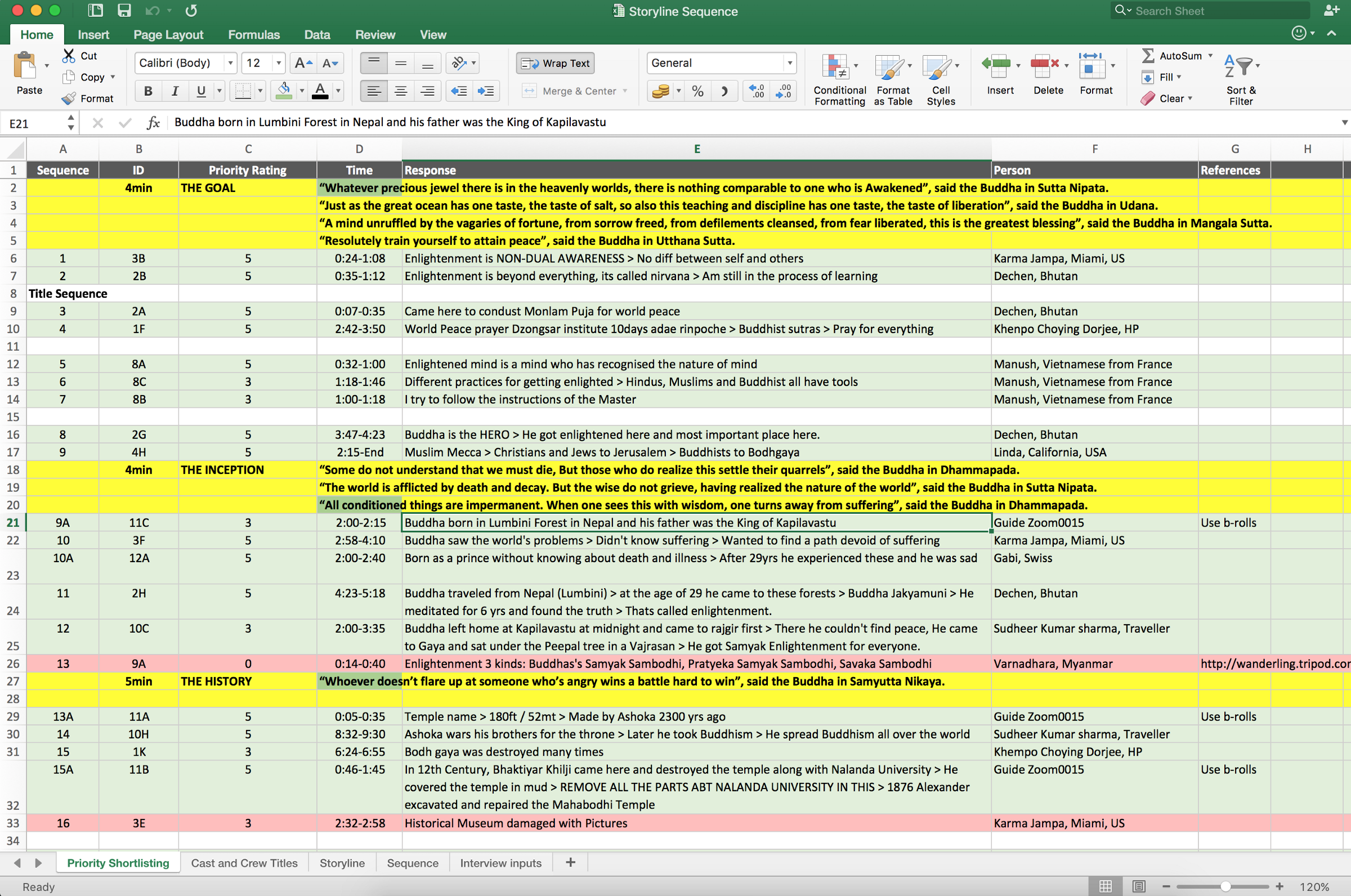The width and height of the screenshot is (1351, 896).
Task: Click the Percent Style icon
Action: [697, 91]
